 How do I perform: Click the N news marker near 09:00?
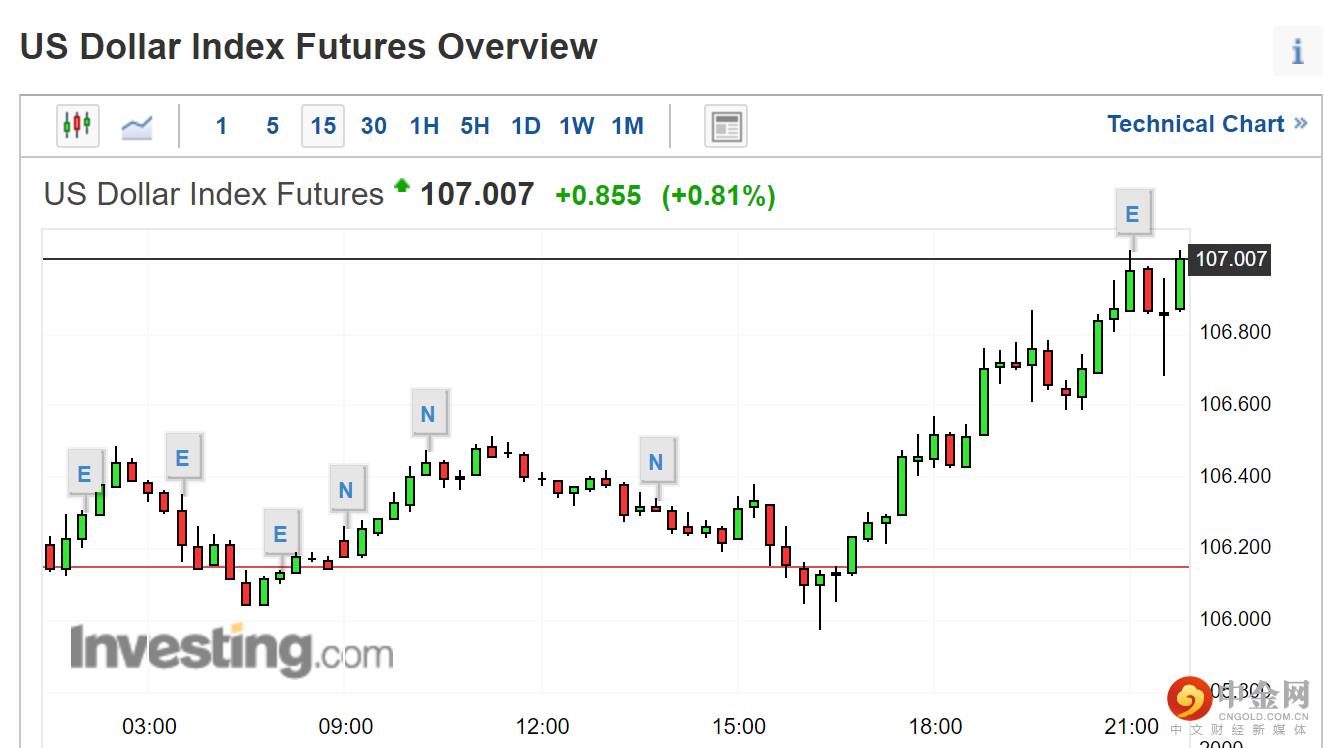pyautogui.click(x=346, y=490)
